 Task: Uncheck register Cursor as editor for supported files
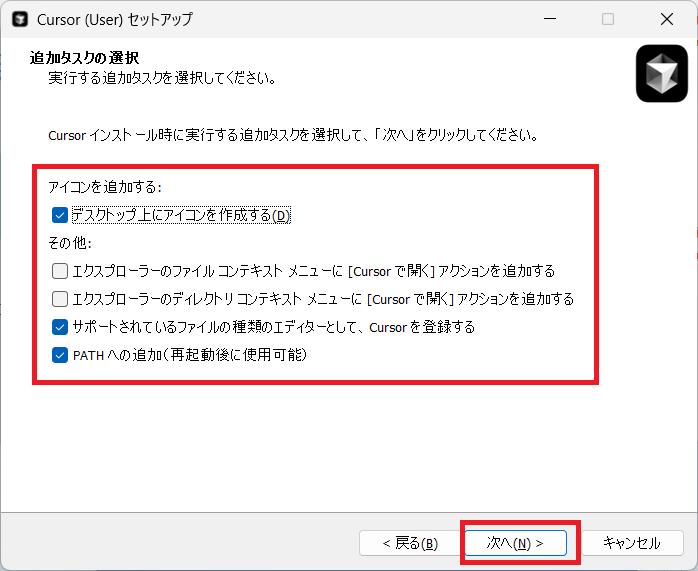point(60,327)
